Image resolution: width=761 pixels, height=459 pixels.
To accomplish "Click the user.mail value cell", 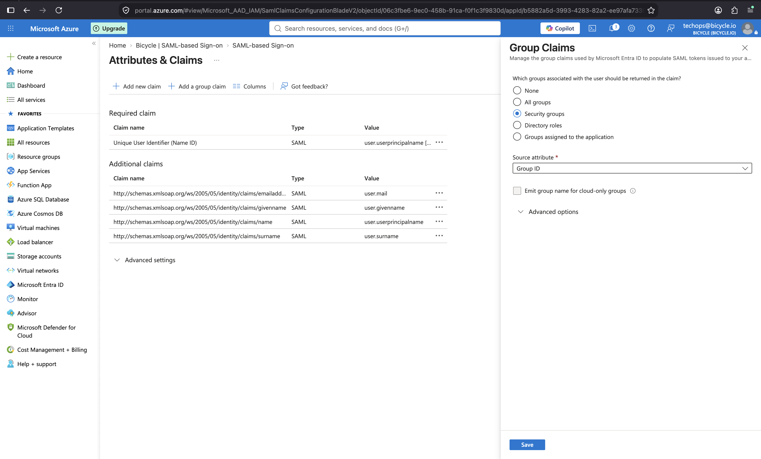I will pos(376,193).
